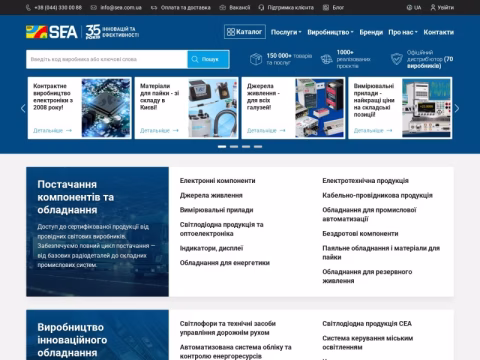Open the Вакансії page
The image size is (480, 360).
point(240,7)
